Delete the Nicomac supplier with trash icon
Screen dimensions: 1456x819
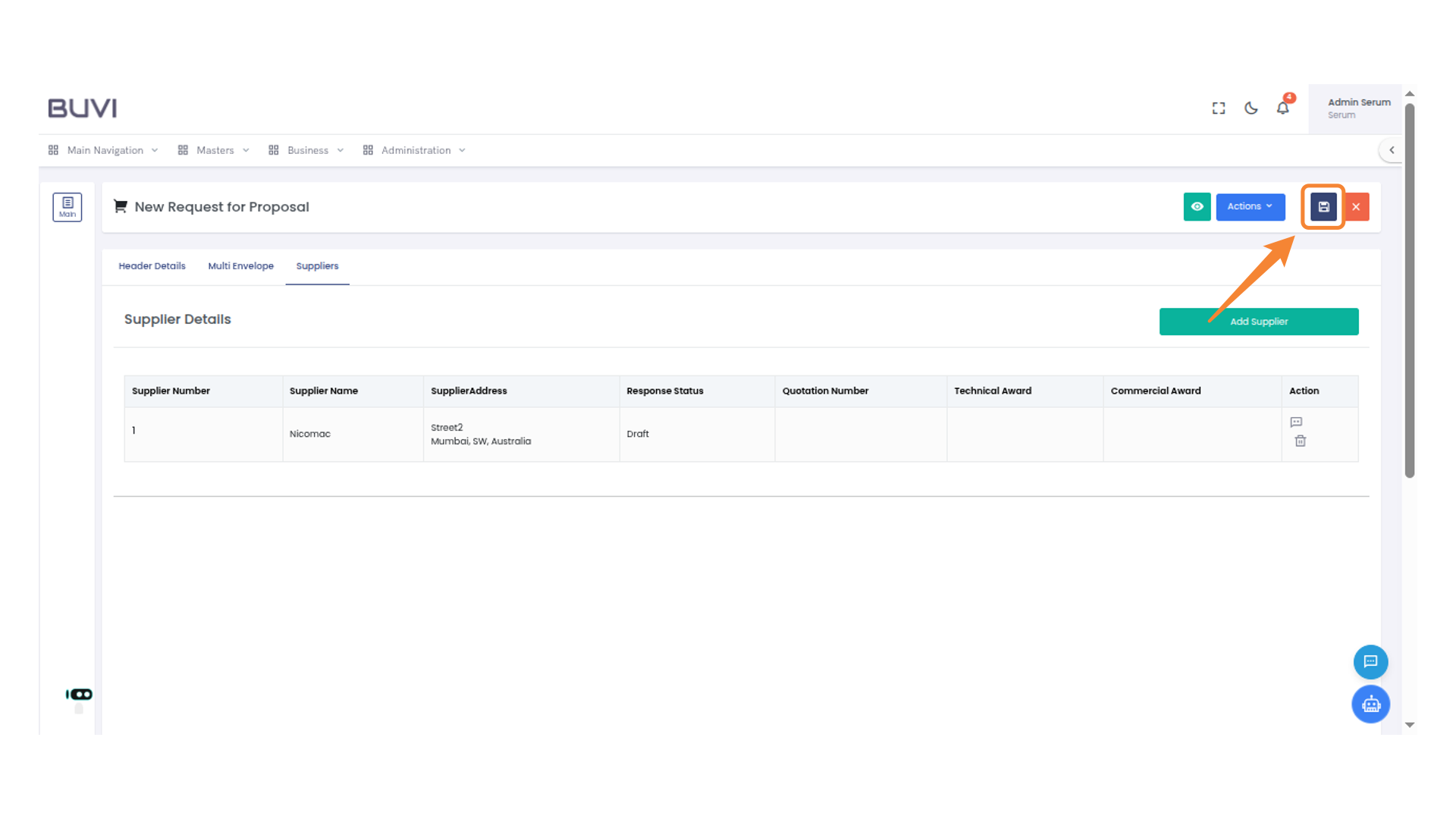pos(1300,441)
